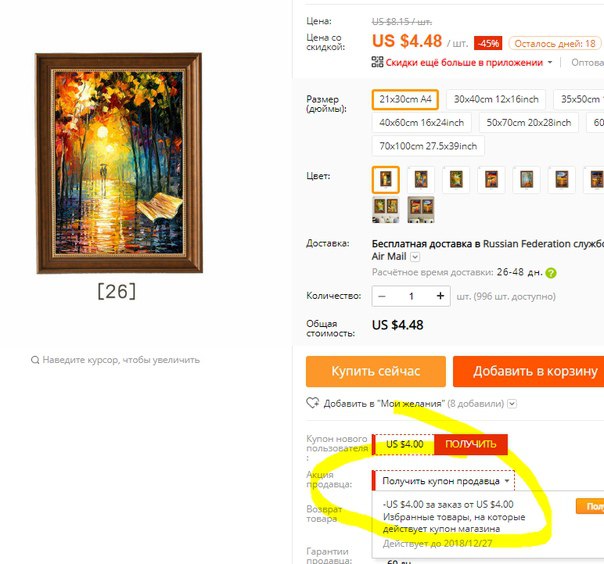The image size is (604, 564).
Task: Decrease quantity with the minus button
Action: coord(382,296)
